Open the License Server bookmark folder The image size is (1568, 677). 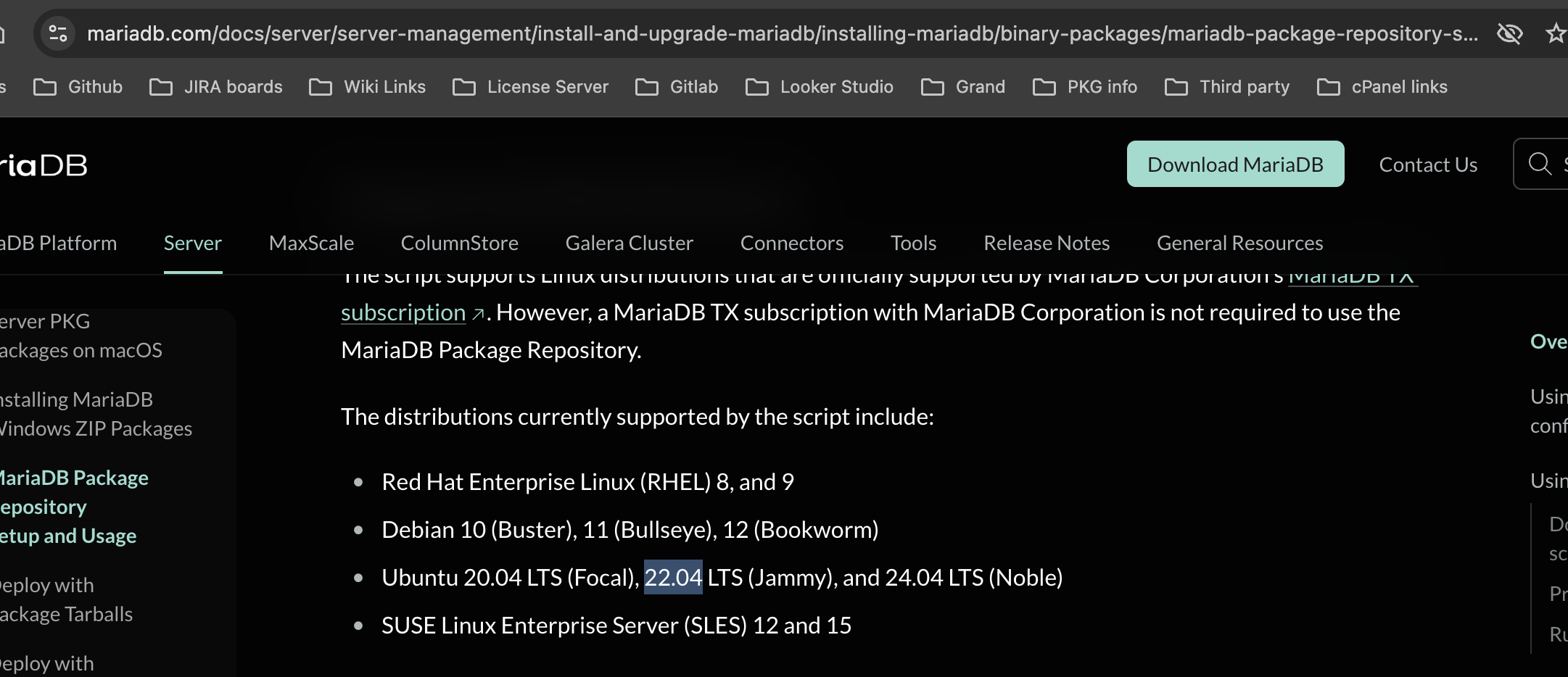530,87
